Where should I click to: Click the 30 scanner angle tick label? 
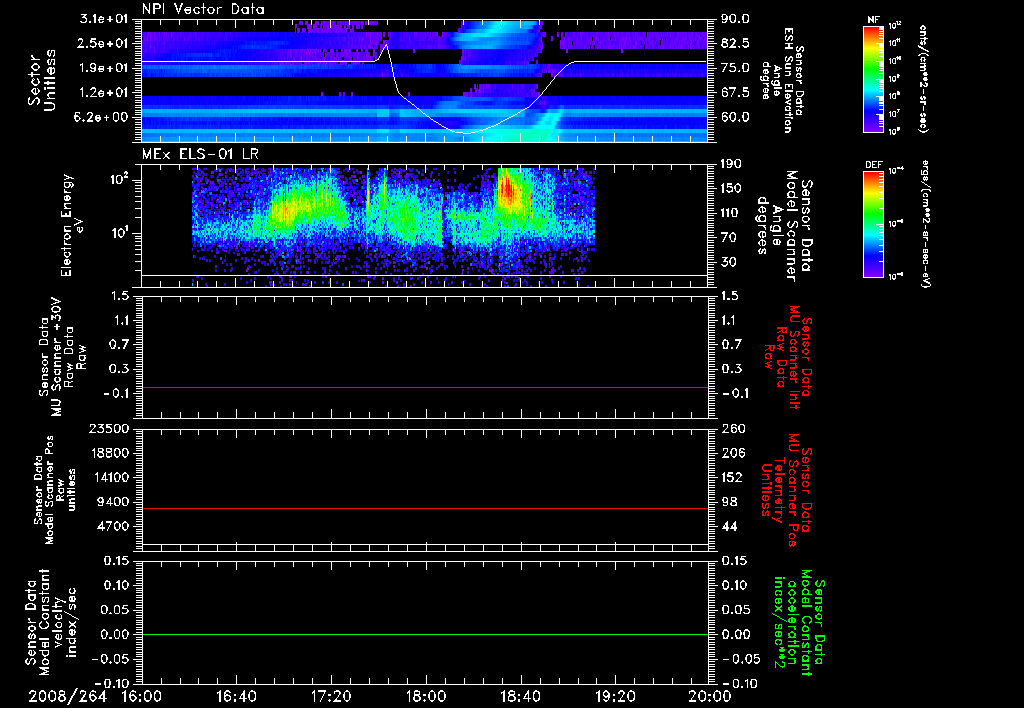point(729,263)
